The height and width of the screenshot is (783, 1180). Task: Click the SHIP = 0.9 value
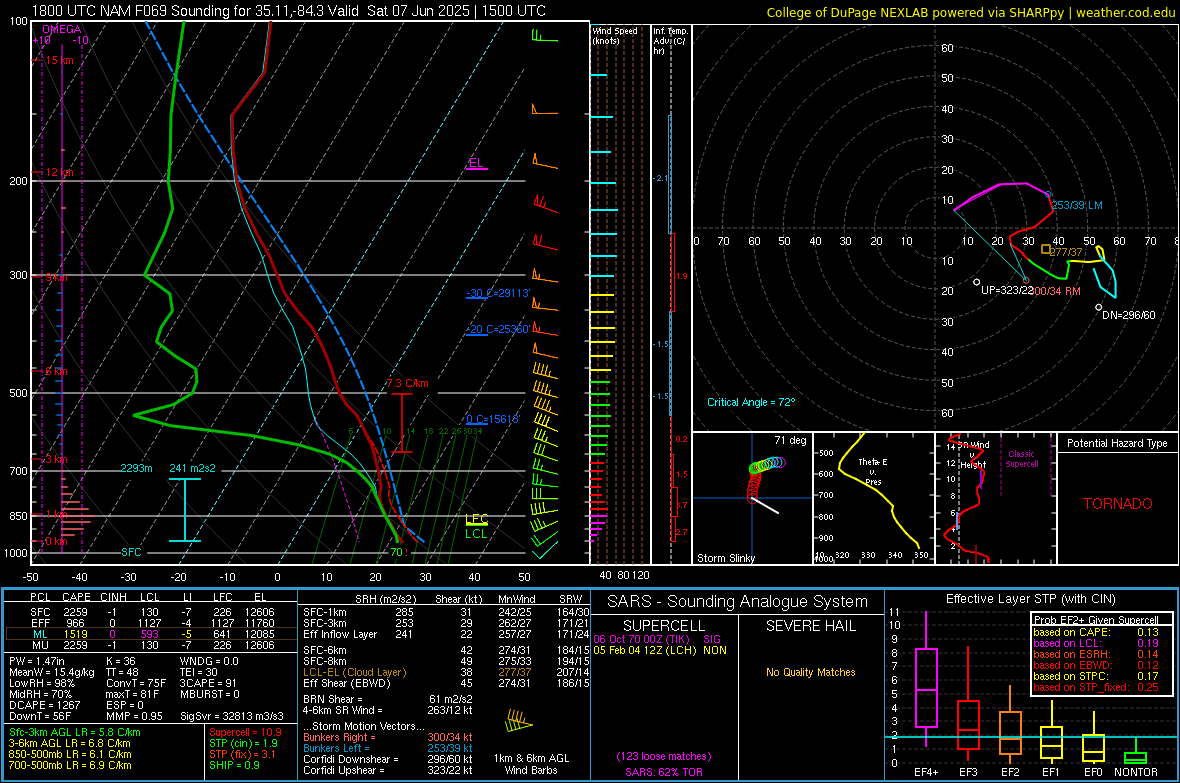pos(234,766)
